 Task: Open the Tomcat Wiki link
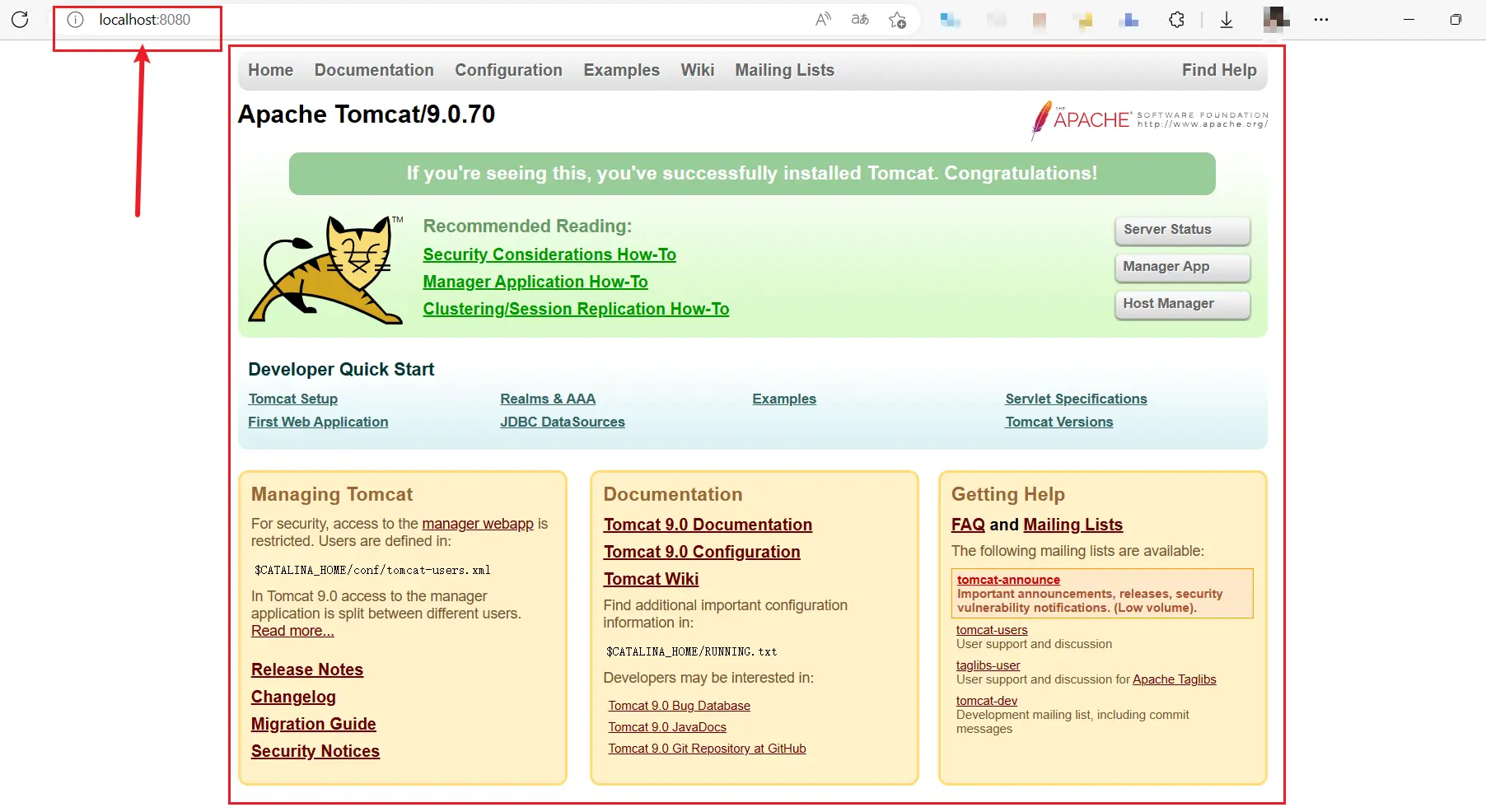[651, 579]
